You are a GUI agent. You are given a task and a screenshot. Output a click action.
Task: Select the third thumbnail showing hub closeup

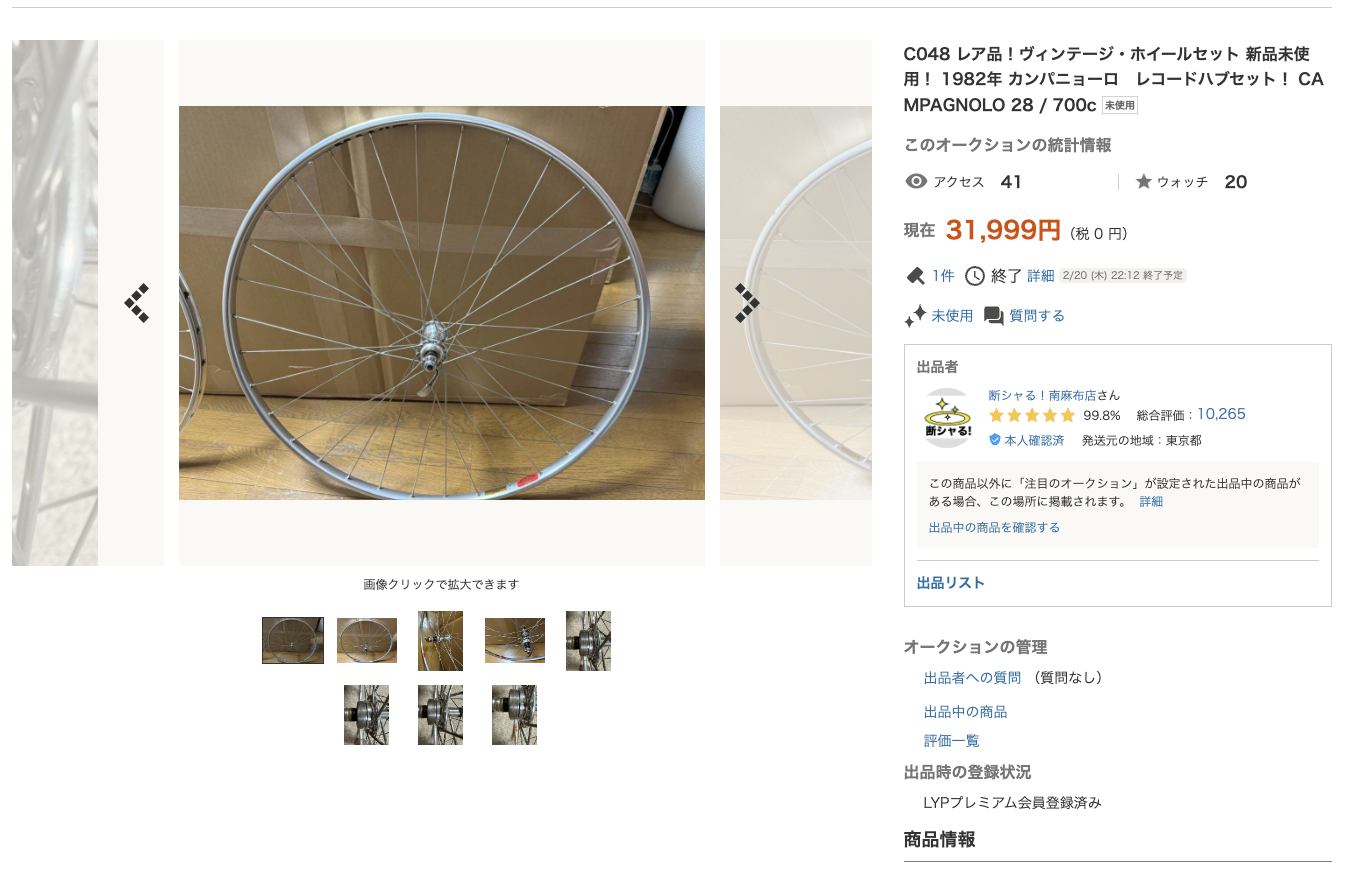coord(440,641)
